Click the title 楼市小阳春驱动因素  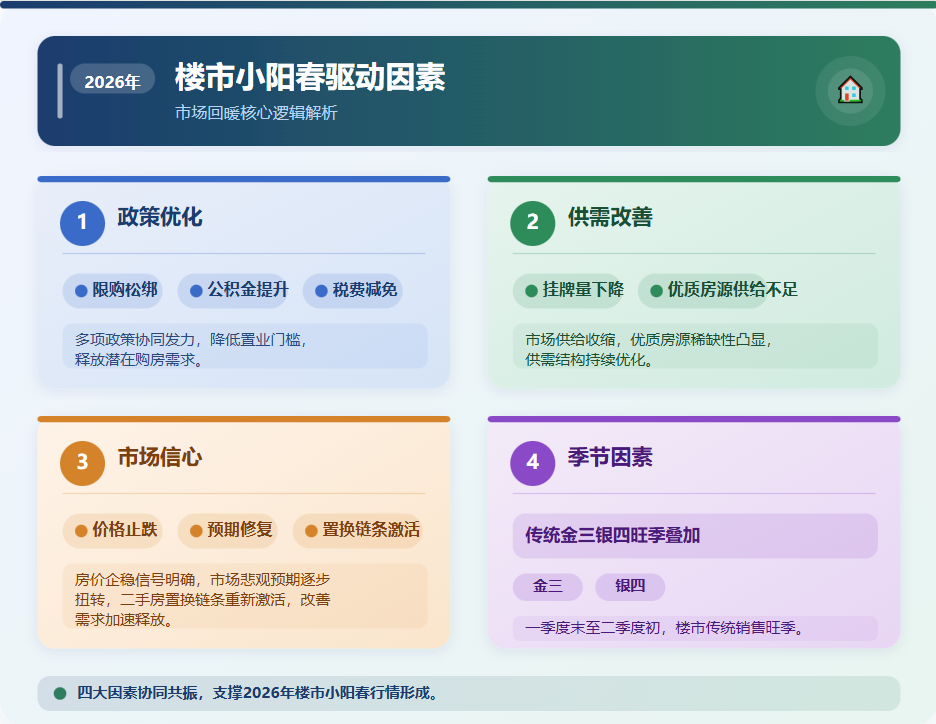[x=310, y=77]
